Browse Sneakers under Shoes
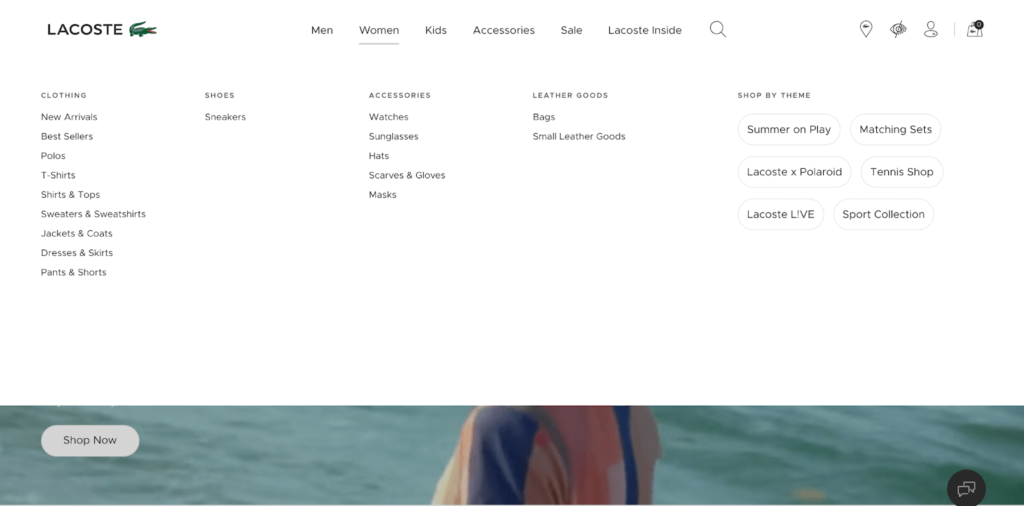The width and height of the screenshot is (1024, 506). [225, 117]
